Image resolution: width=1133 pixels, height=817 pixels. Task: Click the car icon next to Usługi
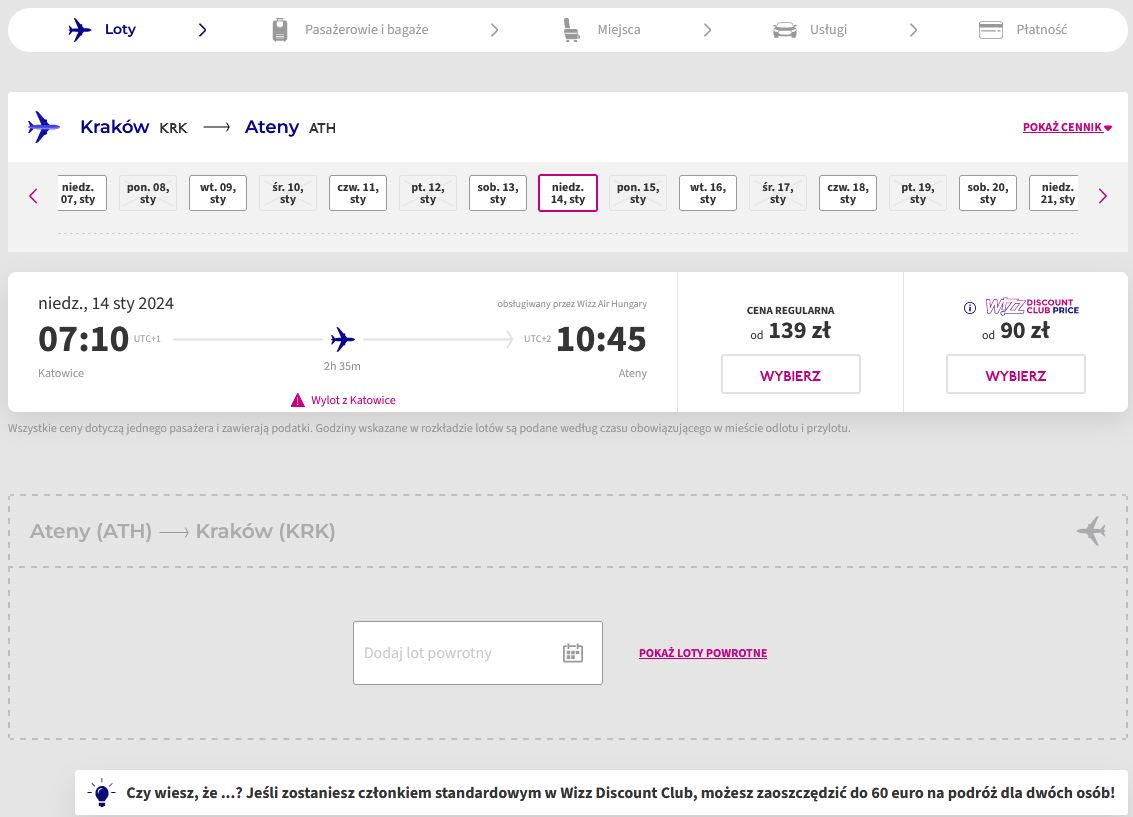click(x=784, y=30)
